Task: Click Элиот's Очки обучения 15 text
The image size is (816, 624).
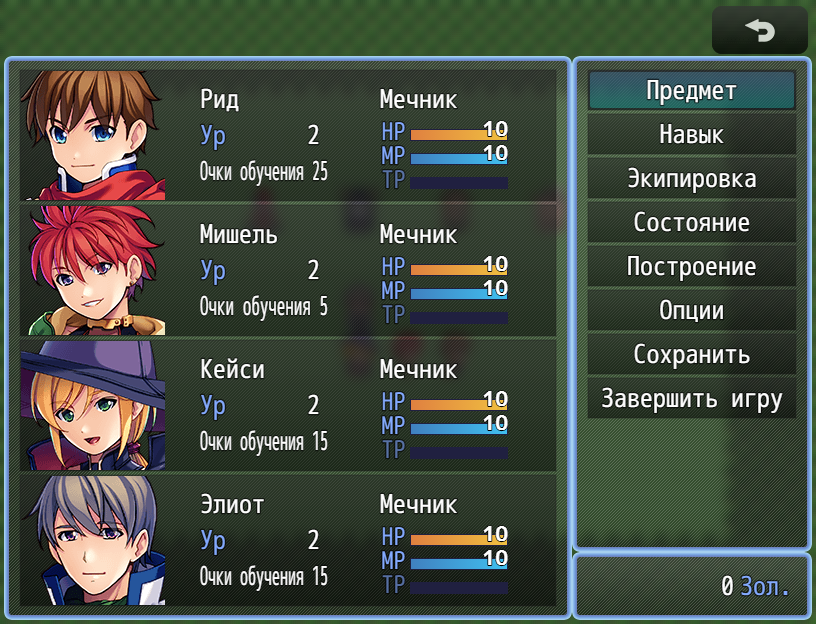Action: coord(264,577)
